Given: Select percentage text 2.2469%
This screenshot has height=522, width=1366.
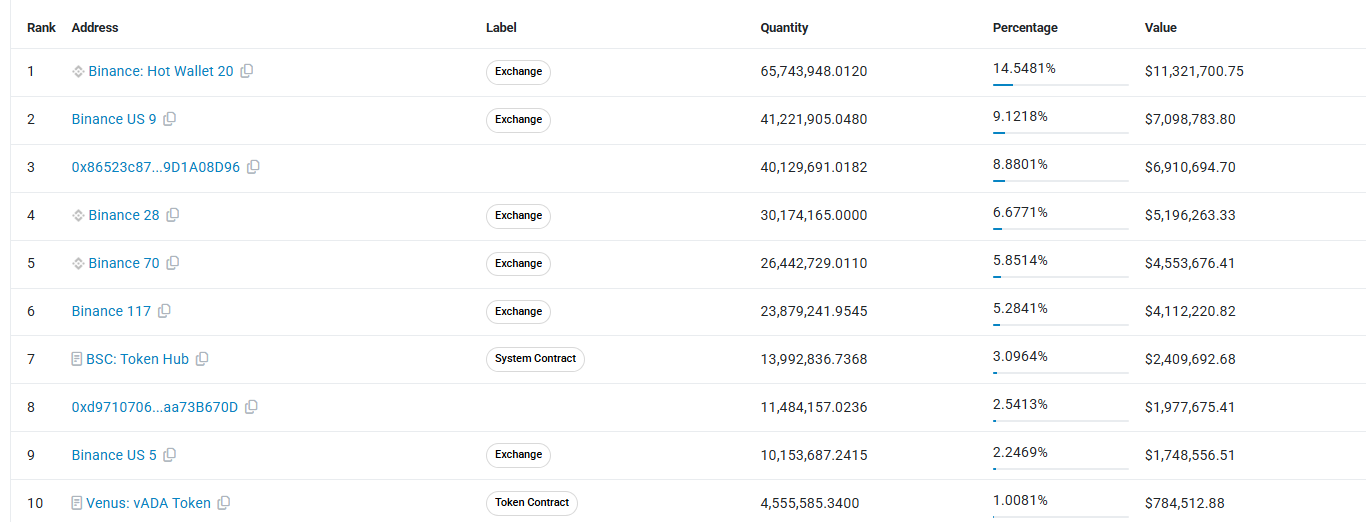Looking at the screenshot, I should tap(1020, 452).
